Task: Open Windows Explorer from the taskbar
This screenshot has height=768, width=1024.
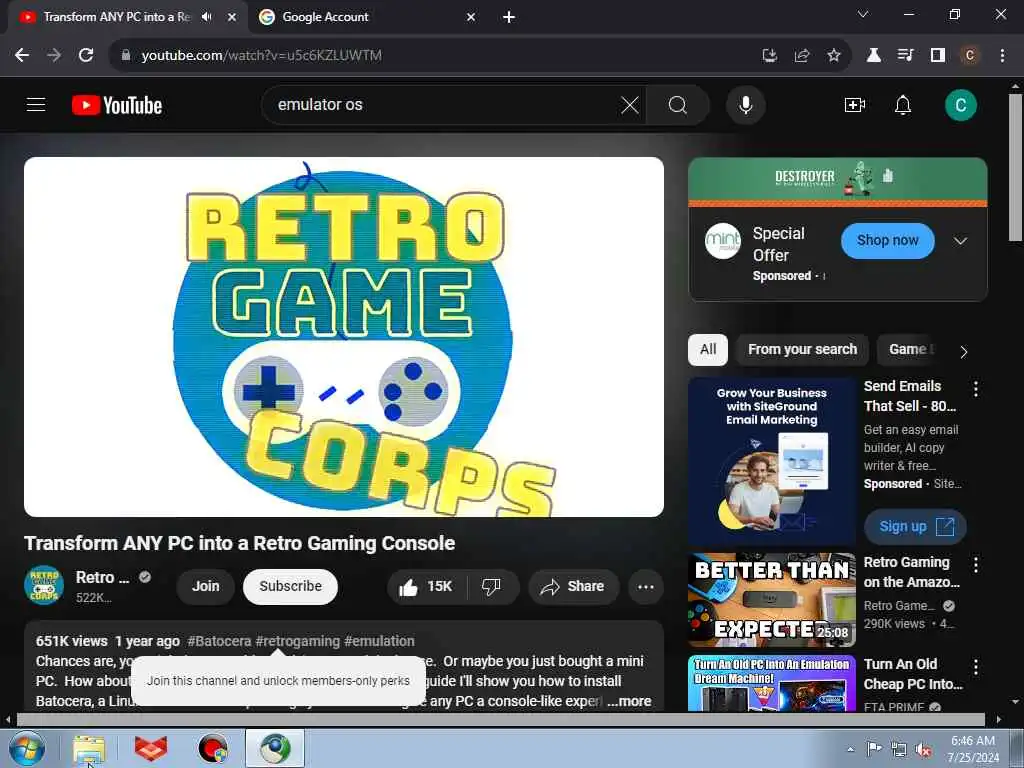Action: (x=89, y=749)
